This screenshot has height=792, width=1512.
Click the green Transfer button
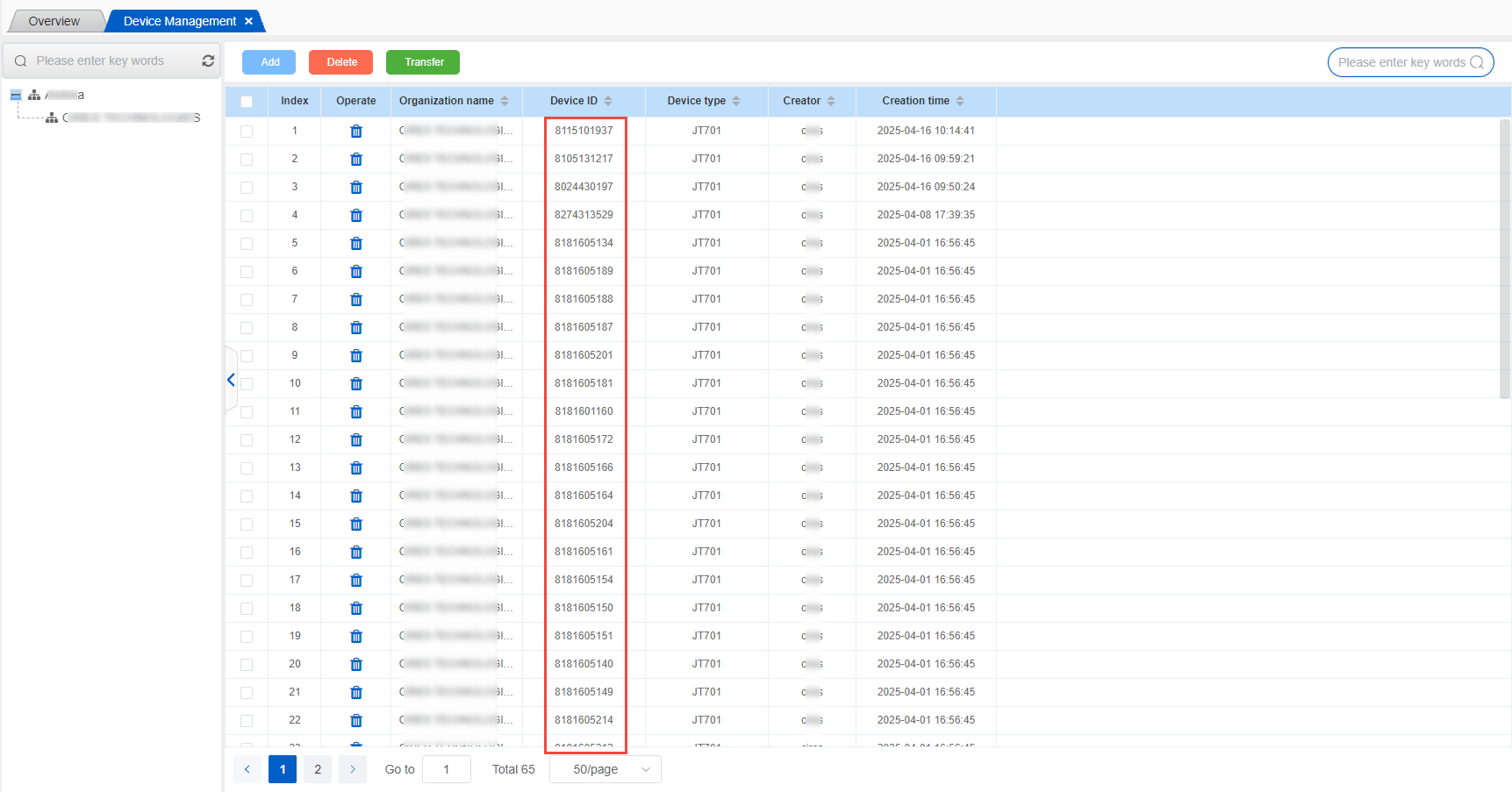[x=423, y=62]
